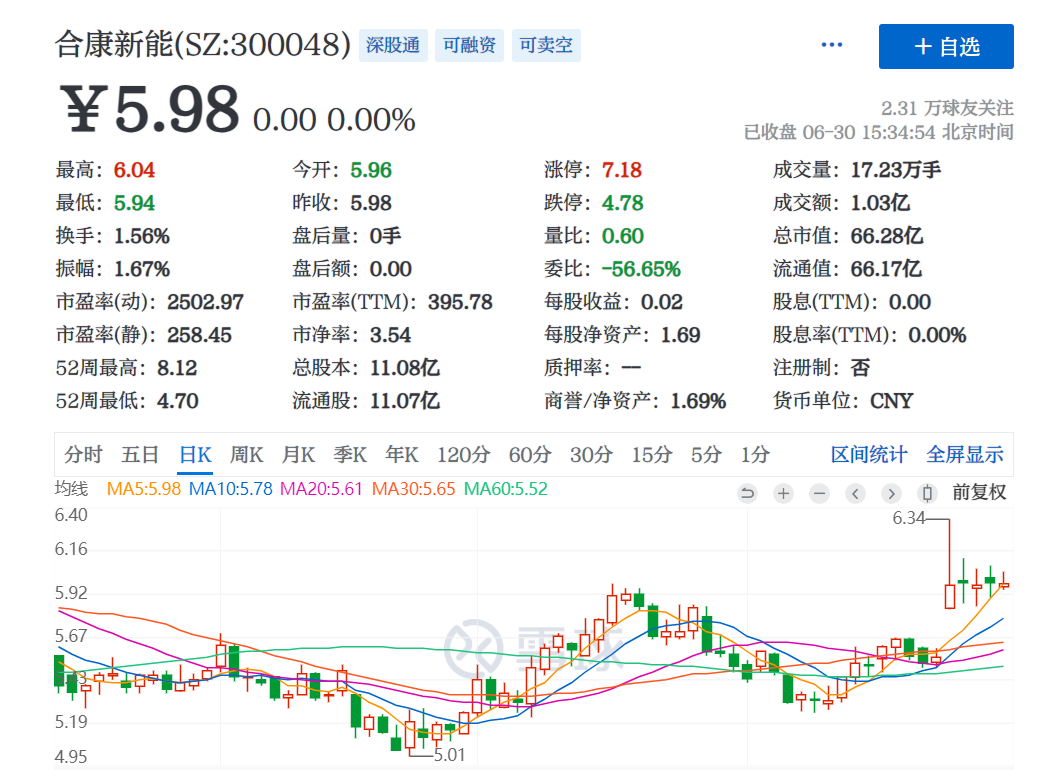Click the 深股通 tag

coord(393,45)
